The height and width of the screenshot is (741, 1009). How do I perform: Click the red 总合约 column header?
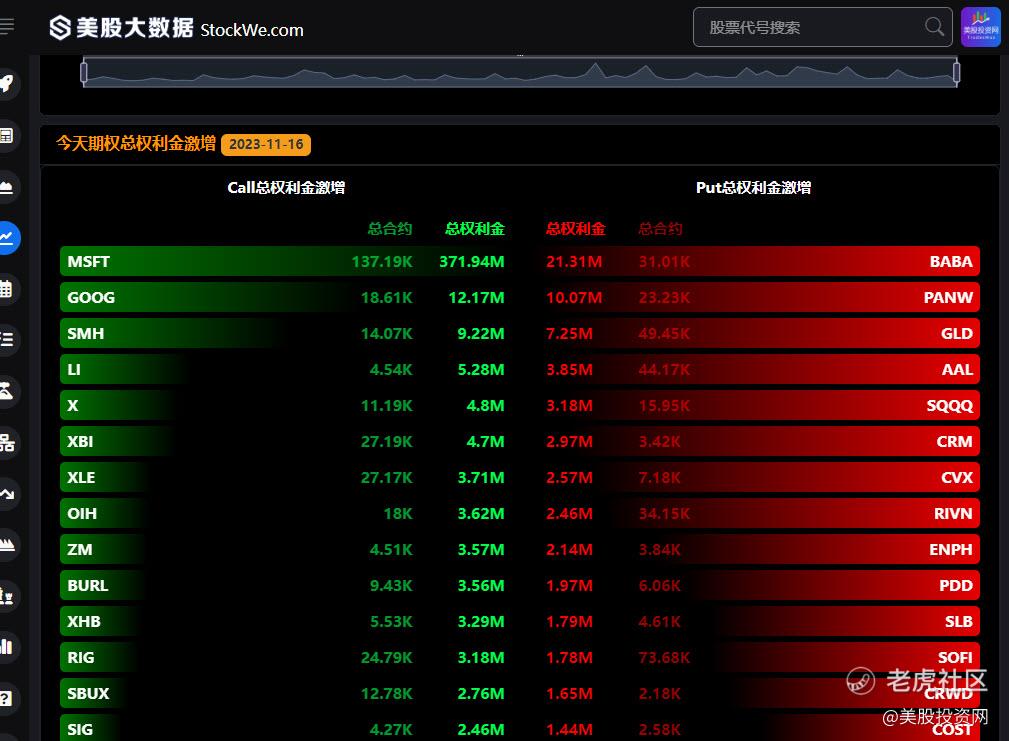click(660, 228)
